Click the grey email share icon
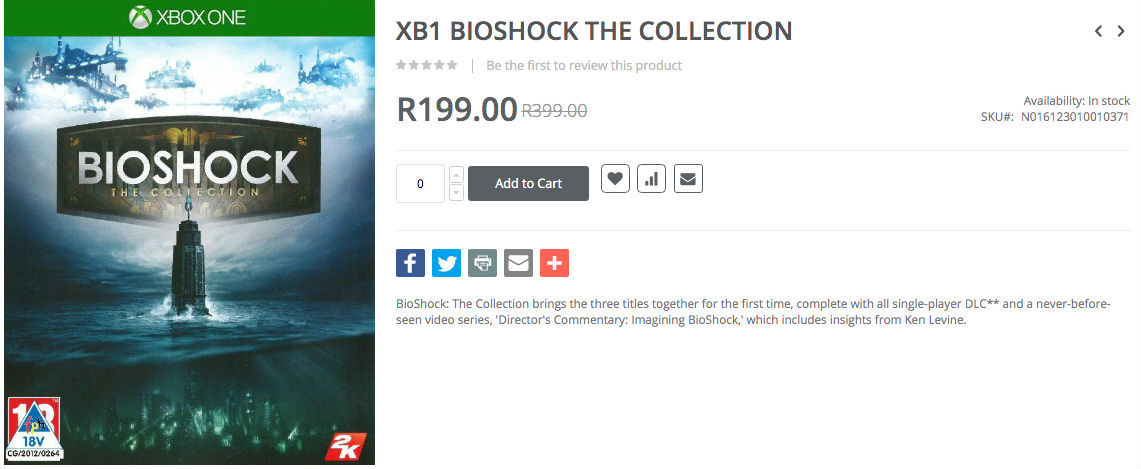This screenshot has width=1141, height=469. [x=518, y=263]
